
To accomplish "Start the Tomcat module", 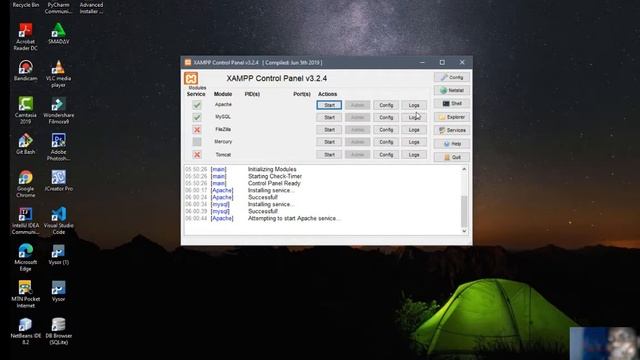I will pos(329,155).
